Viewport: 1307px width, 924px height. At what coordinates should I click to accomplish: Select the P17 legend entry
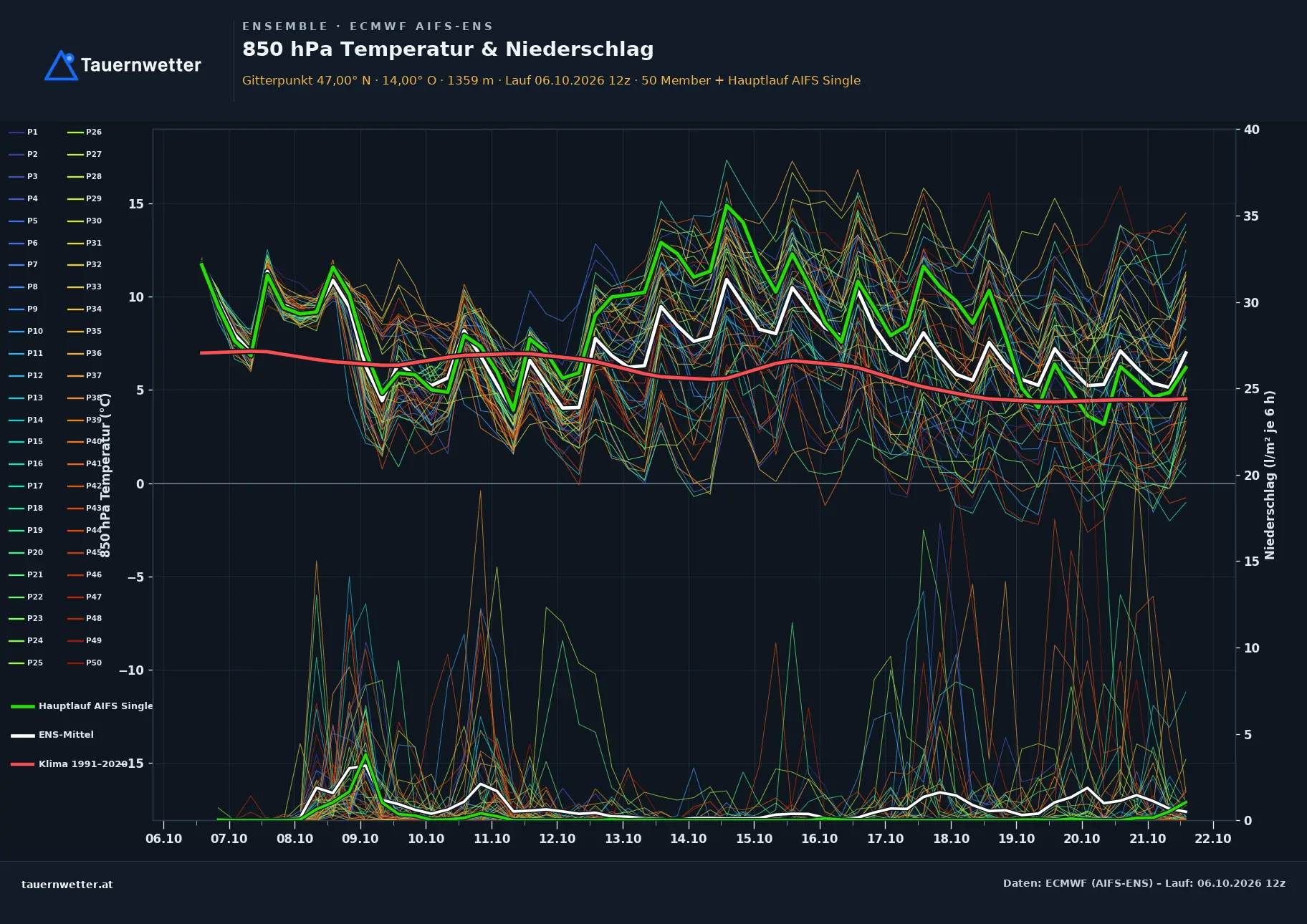click(26, 486)
